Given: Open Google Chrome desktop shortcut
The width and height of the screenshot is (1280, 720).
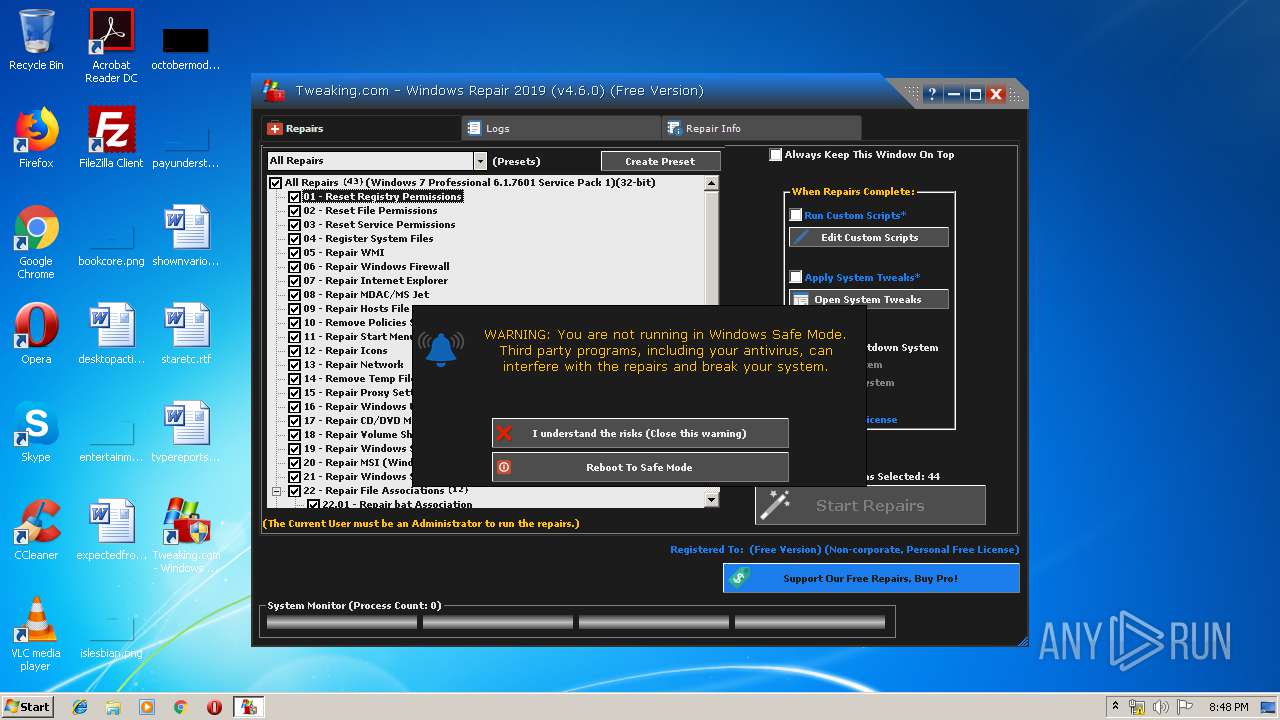Looking at the screenshot, I should [36, 242].
